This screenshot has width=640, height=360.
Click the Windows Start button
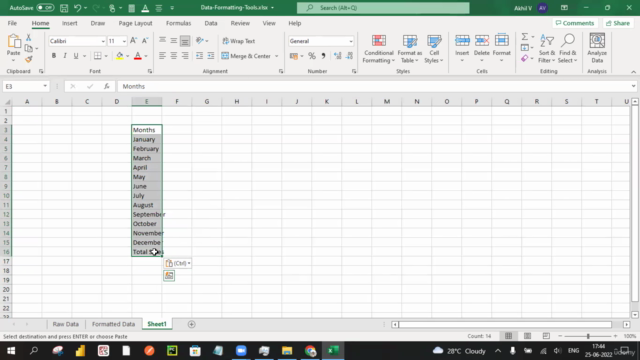(11, 351)
